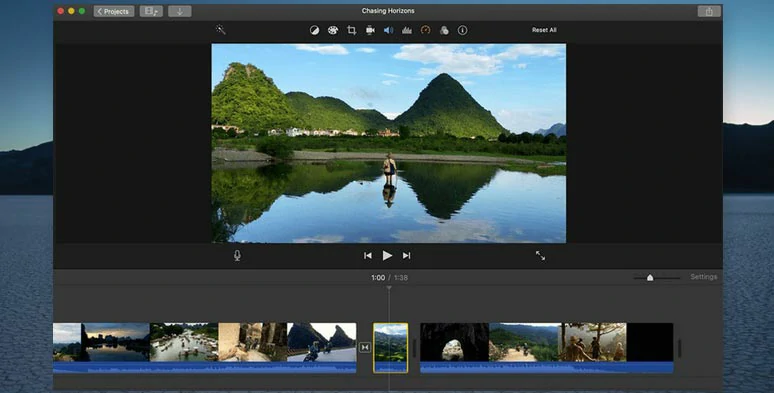Toggle the media browser film-and-music button

point(152,11)
